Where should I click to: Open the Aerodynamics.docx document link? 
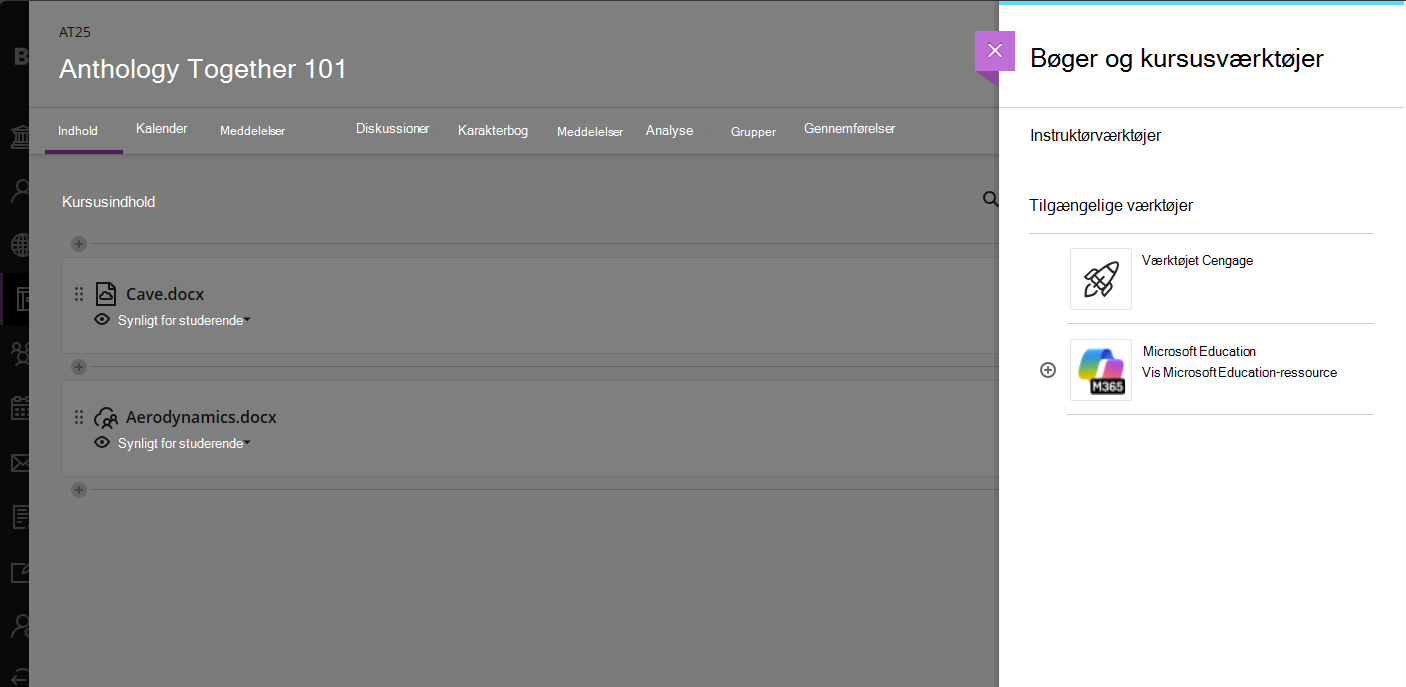click(x=201, y=417)
